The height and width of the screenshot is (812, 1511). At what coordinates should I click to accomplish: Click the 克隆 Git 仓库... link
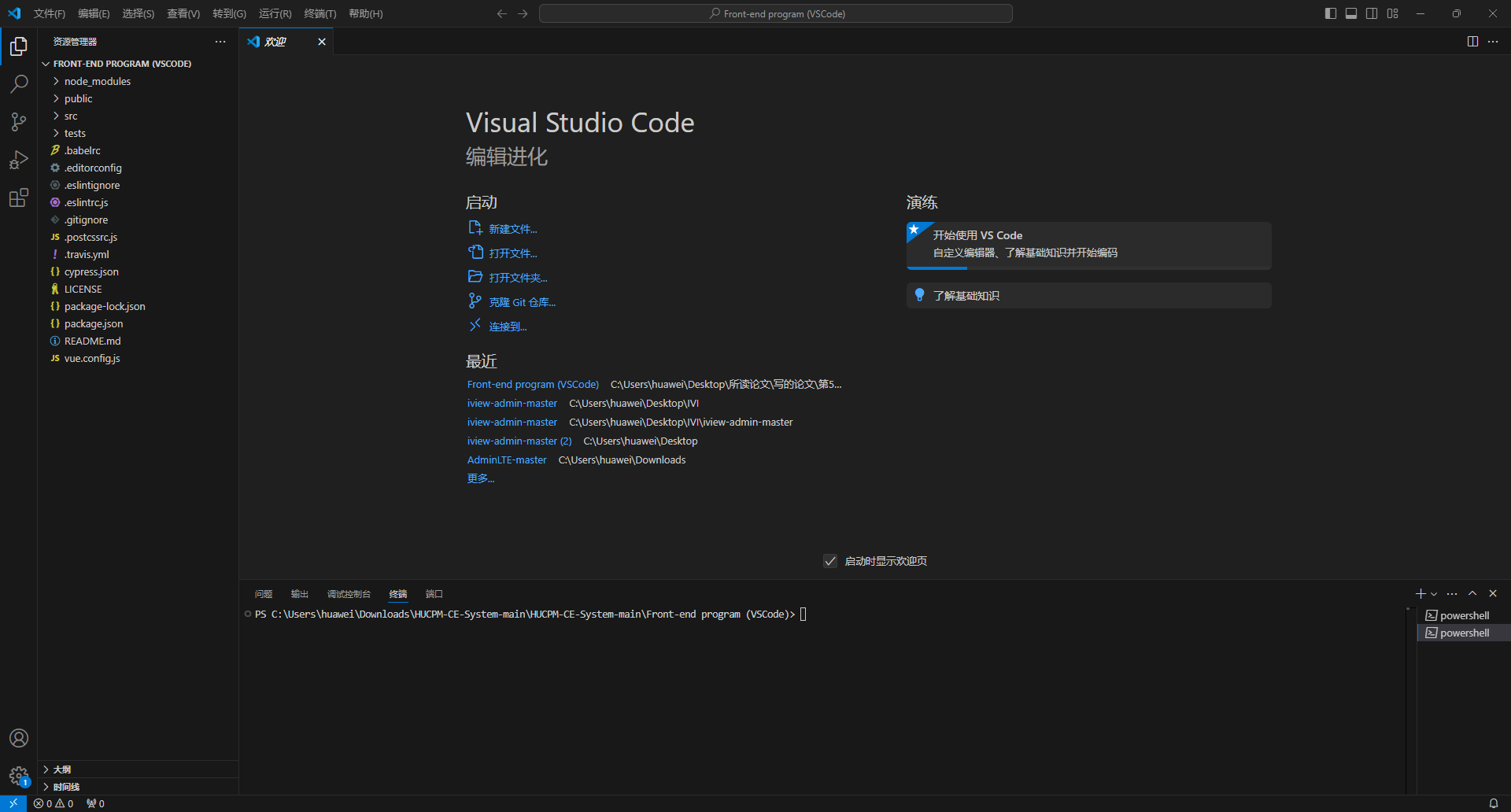point(512,301)
